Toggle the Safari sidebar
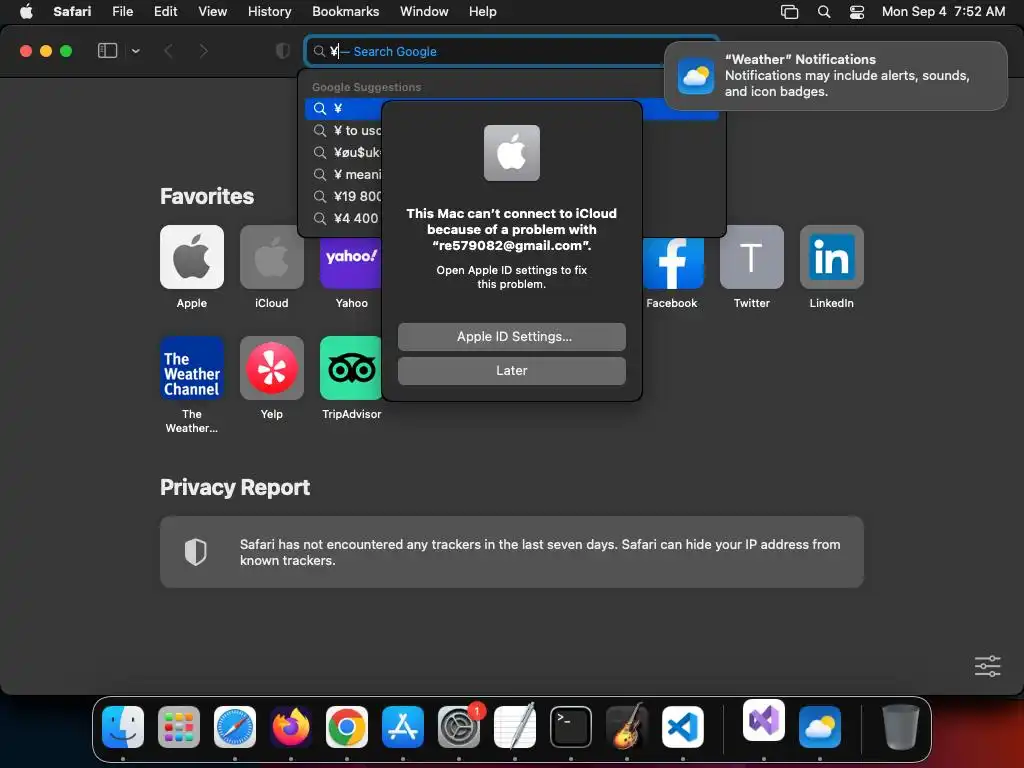This screenshot has width=1024, height=768. [x=107, y=51]
